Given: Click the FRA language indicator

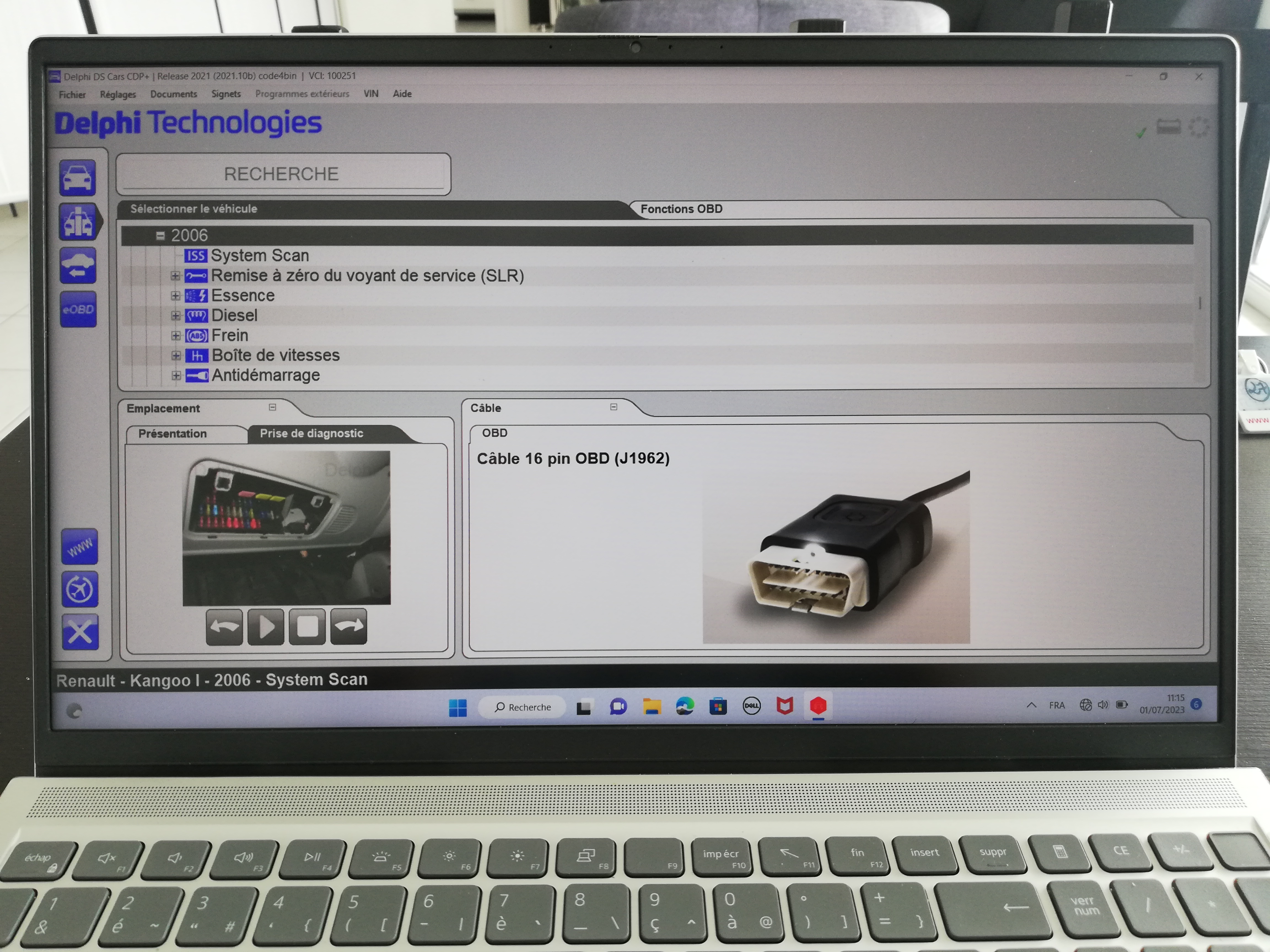Looking at the screenshot, I should tap(1056, 705).
